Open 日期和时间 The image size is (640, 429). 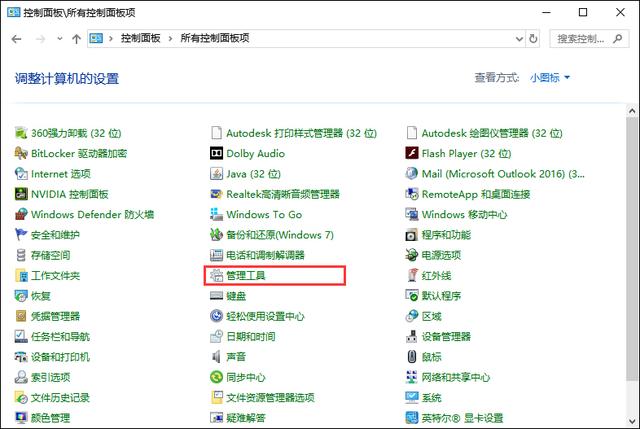251,337
